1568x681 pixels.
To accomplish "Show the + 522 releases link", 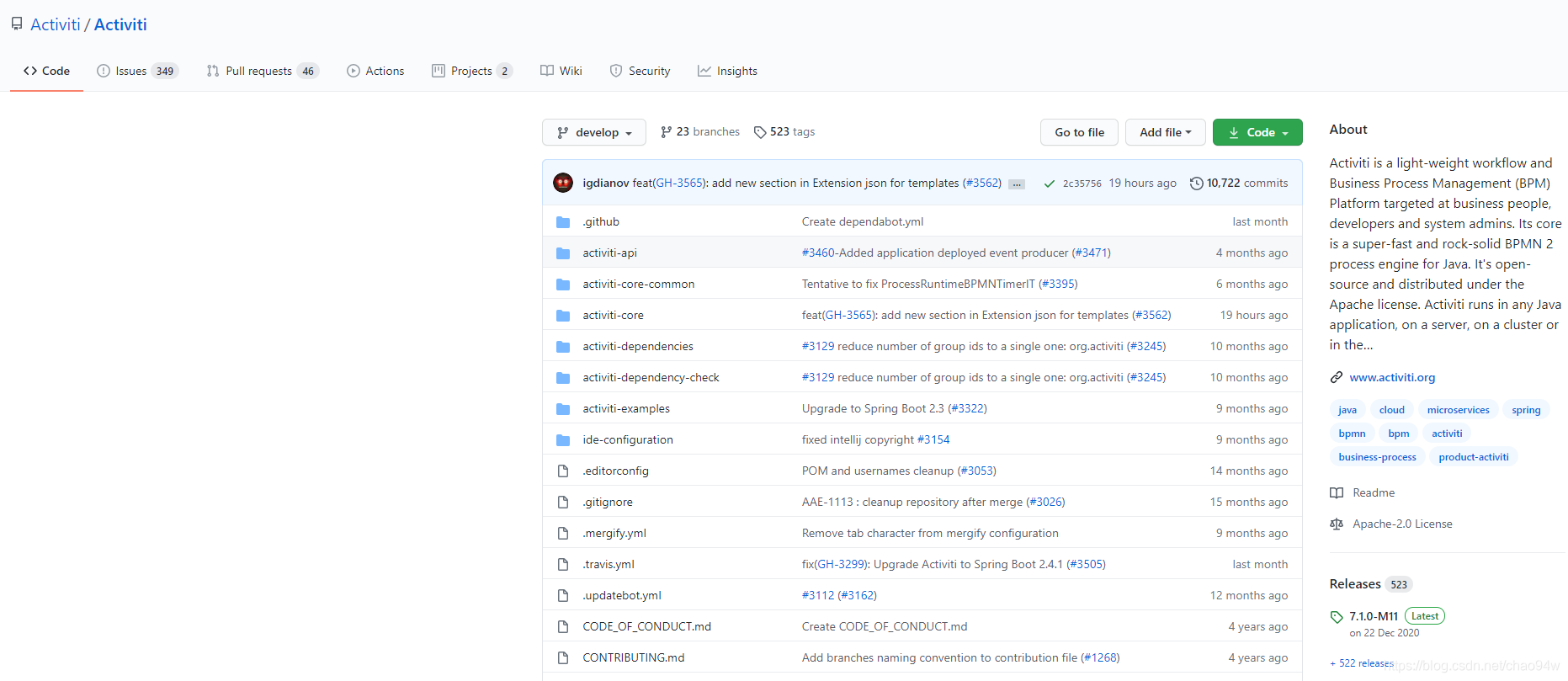I will click(1361, 663).
